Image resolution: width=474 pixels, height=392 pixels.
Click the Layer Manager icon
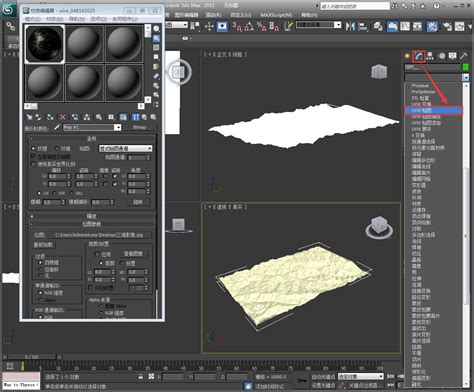point(378,26)
